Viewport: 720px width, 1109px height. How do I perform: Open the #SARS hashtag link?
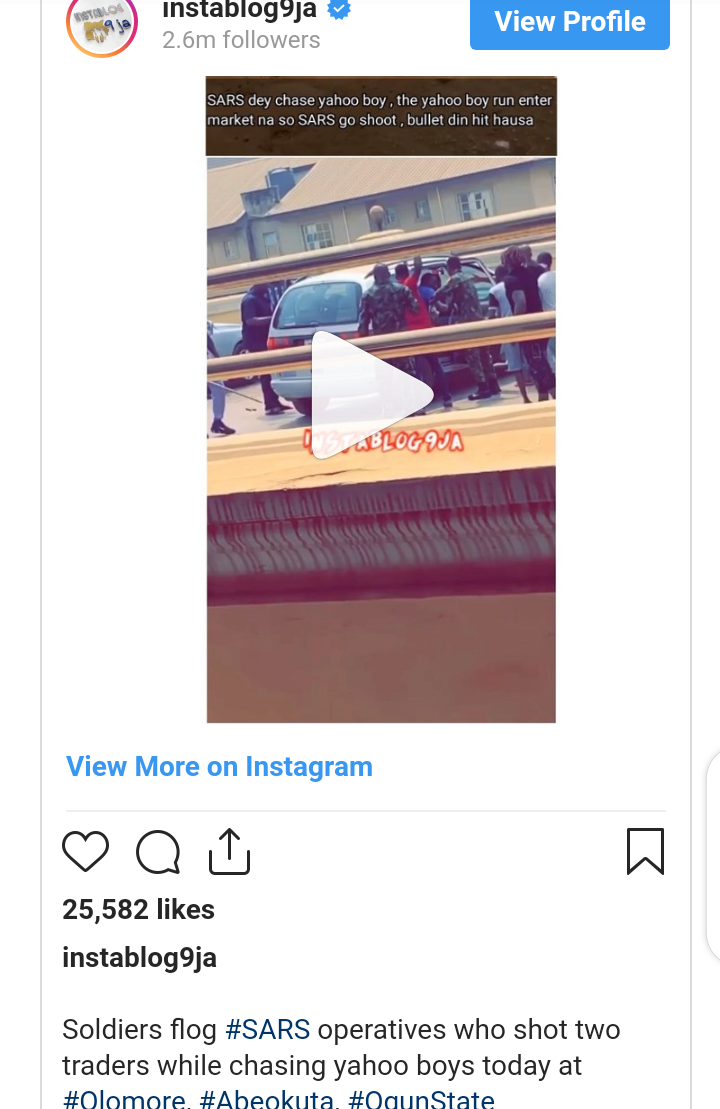pyautogui.click(x=267, y=1030)
